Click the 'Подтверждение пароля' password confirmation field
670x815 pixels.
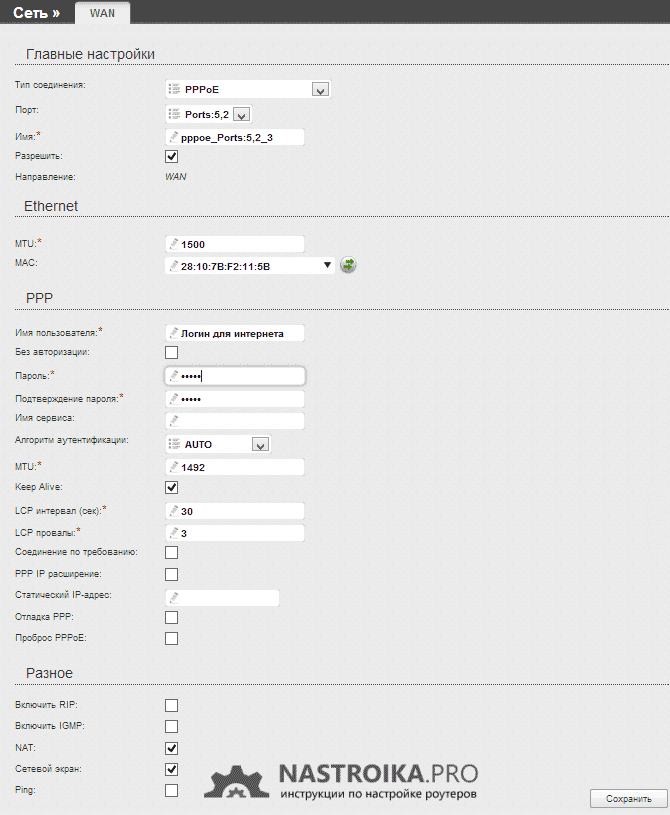(236, 399)
